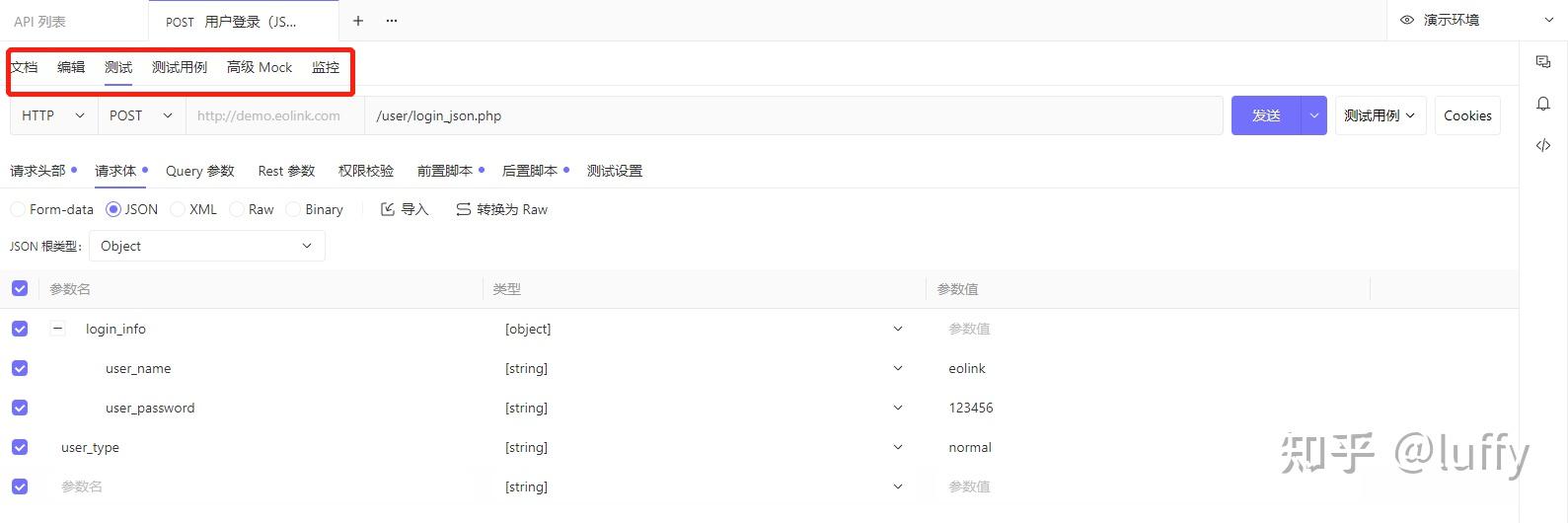Switch to 请求体 tab
The image size is (1568, 523).
(x=115, y=171)
